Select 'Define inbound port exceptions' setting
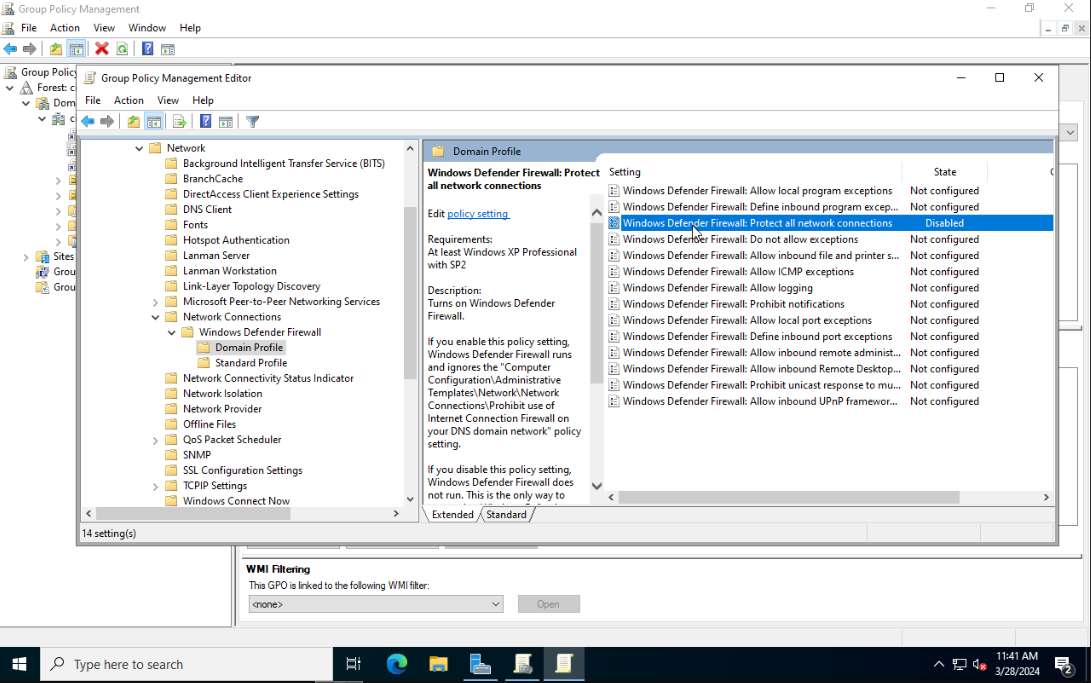This screenshot has width=1091, height=683. coord(757,337)
